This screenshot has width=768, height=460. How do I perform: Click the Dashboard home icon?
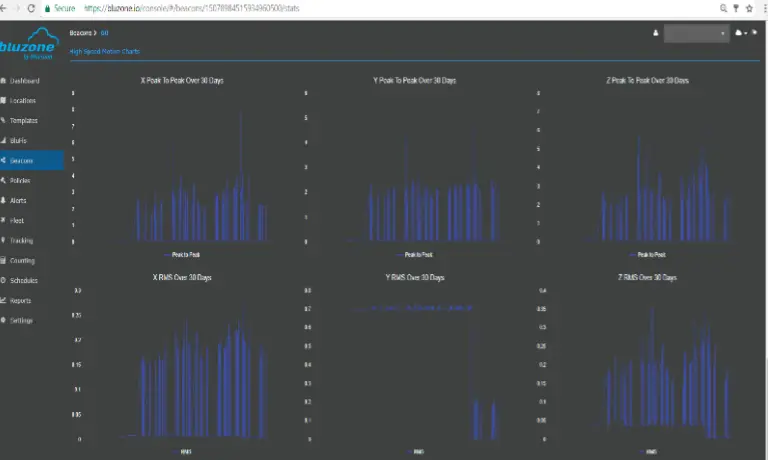click(3, 80)
